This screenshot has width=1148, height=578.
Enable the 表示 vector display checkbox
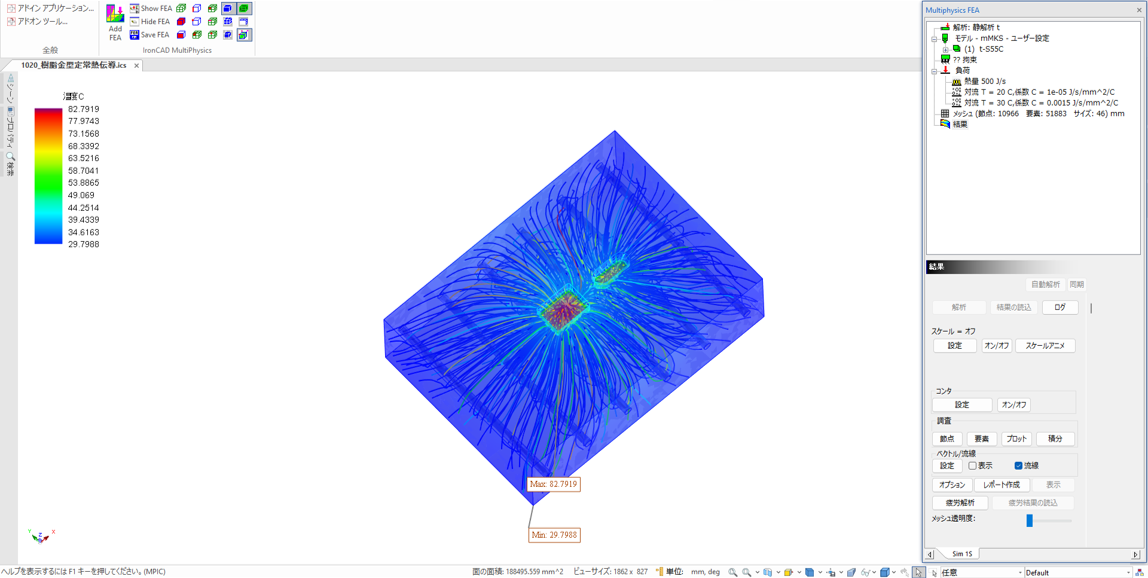point(972,466)
